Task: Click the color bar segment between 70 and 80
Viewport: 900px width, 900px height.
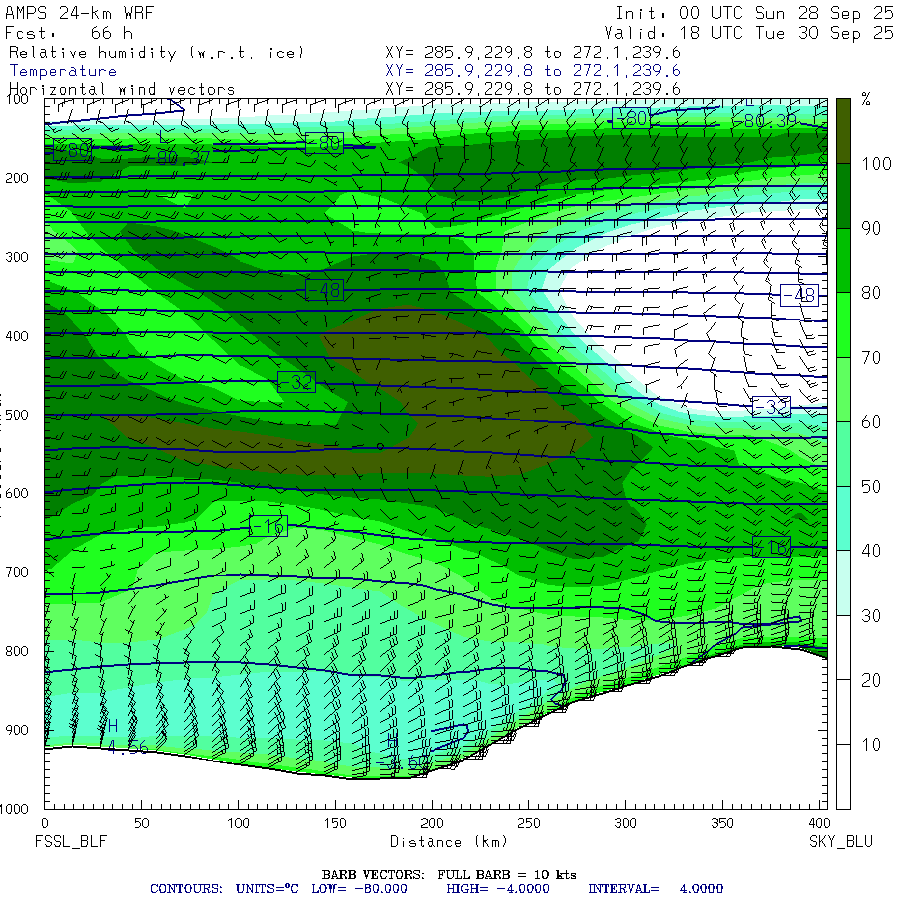Action: pyautogui.click(x=843, y=325)
